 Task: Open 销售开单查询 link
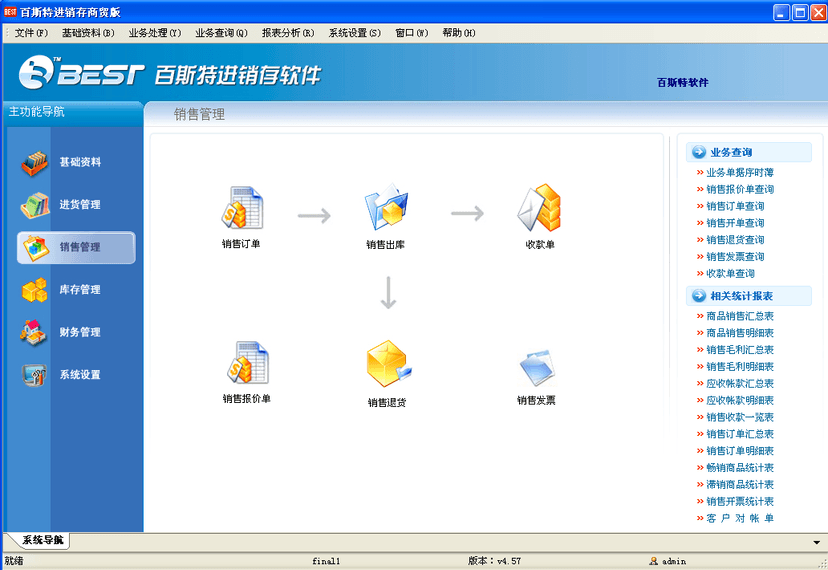coord(735,223)
